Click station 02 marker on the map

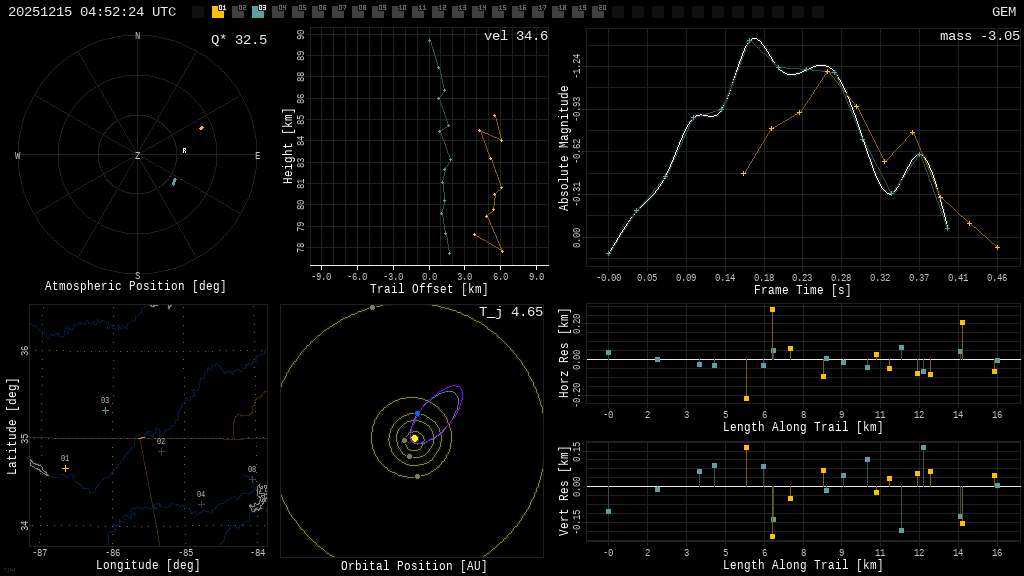(161, 451)
